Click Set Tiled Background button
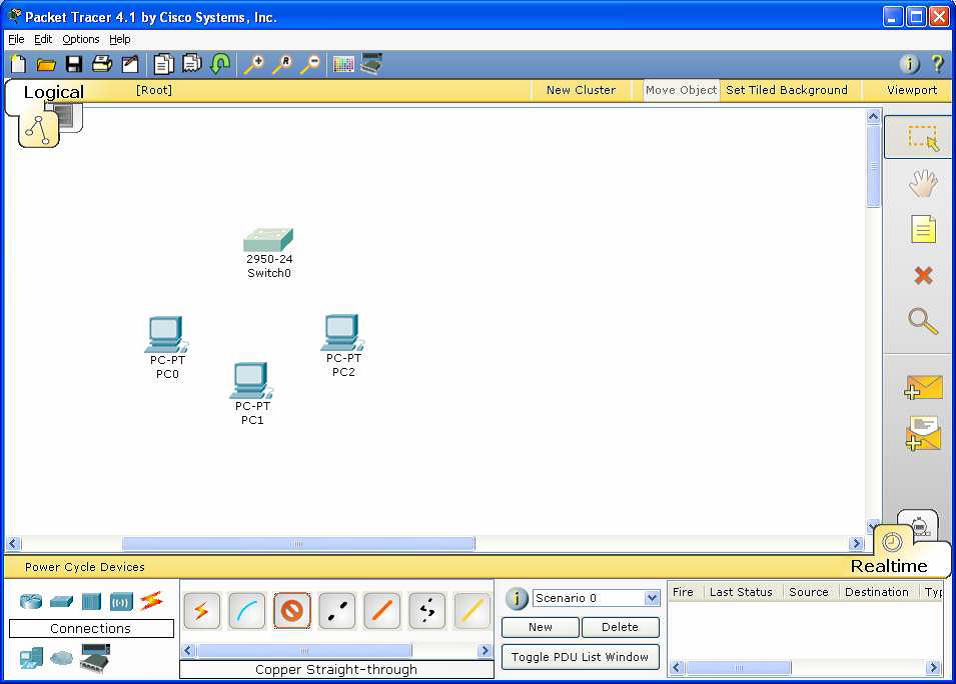Screen dimensions: 956x684 pos(787,90)
